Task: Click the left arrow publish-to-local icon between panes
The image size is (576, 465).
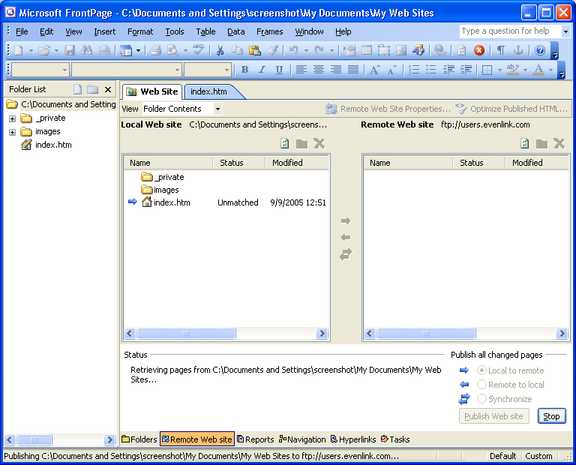Action: [x=345, y=237]
